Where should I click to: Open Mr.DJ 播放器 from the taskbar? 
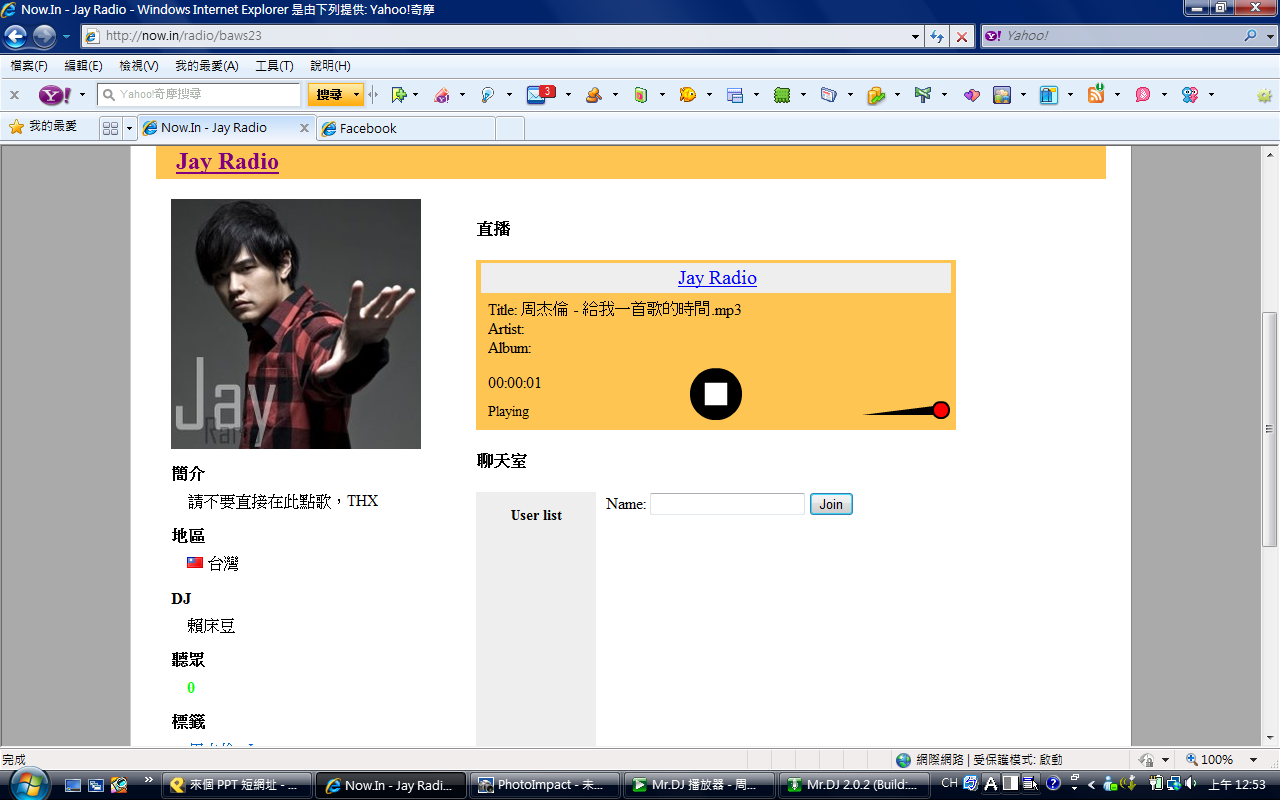point(699,785)
